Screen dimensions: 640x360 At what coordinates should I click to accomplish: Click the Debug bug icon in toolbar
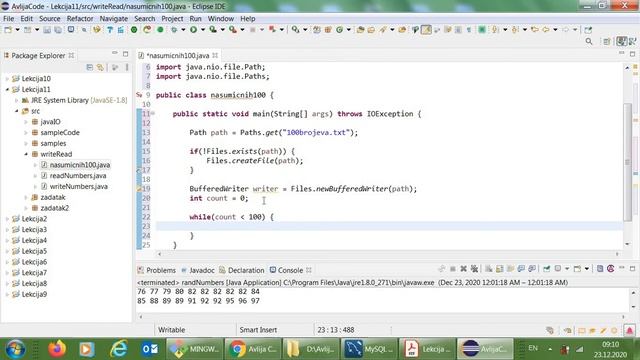[174, 30]
